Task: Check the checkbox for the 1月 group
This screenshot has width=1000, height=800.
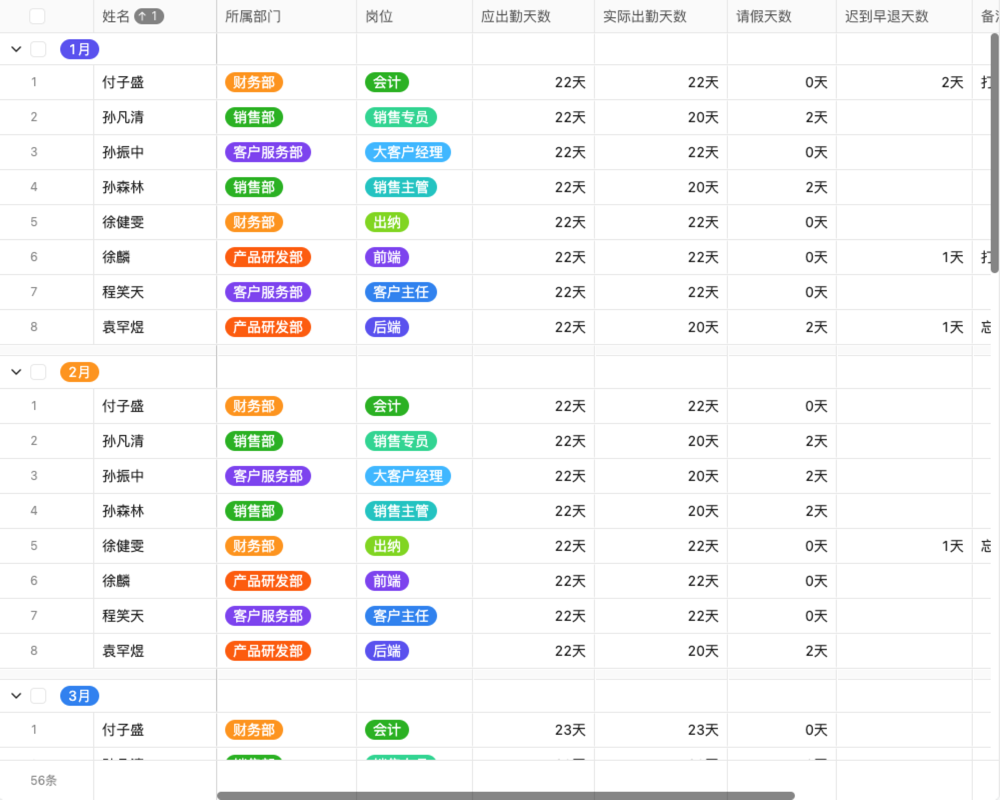Action: pyautogui.click(x=38, y=48)
